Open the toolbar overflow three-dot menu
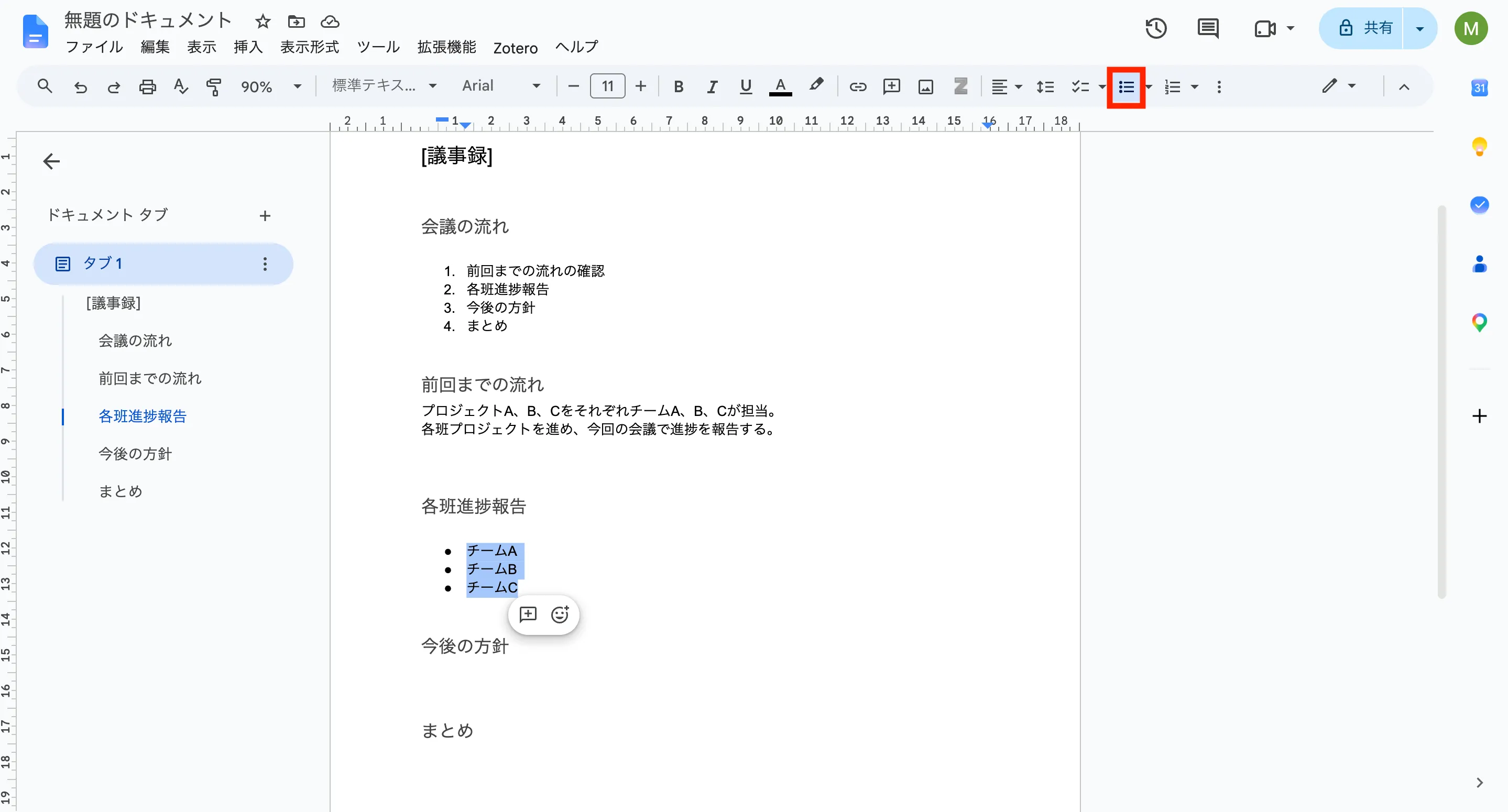 tap(1219, 87)
